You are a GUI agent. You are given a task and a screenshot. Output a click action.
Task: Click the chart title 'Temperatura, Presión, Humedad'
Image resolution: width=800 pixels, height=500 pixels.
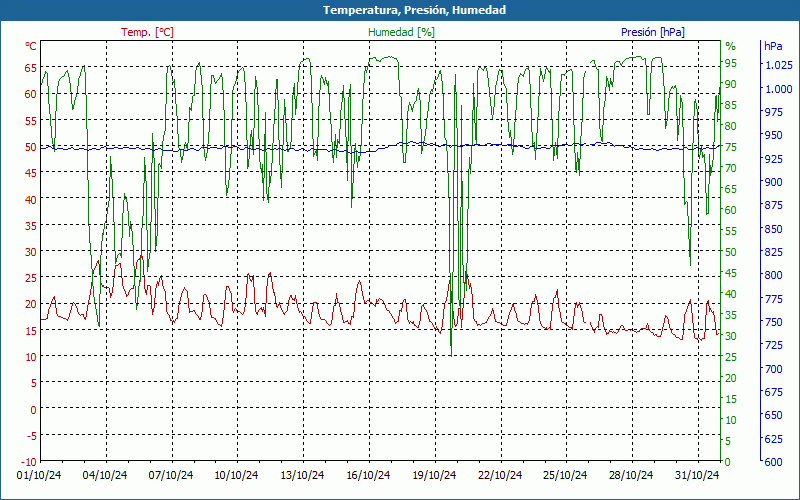click(x=414, y=10)
